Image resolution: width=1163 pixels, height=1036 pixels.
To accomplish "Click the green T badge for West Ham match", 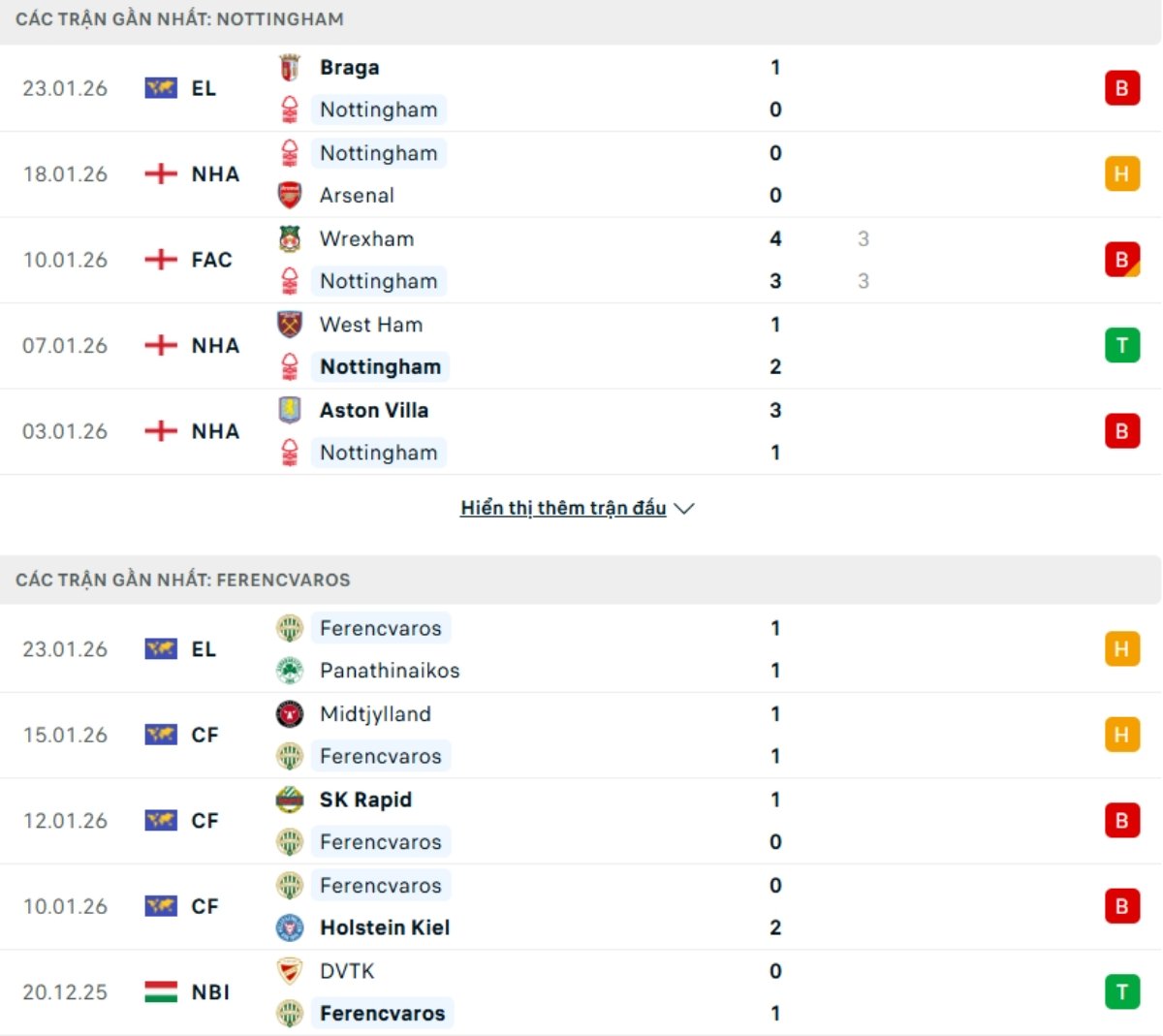I will pyautogui.click(x=1121, y=345).
